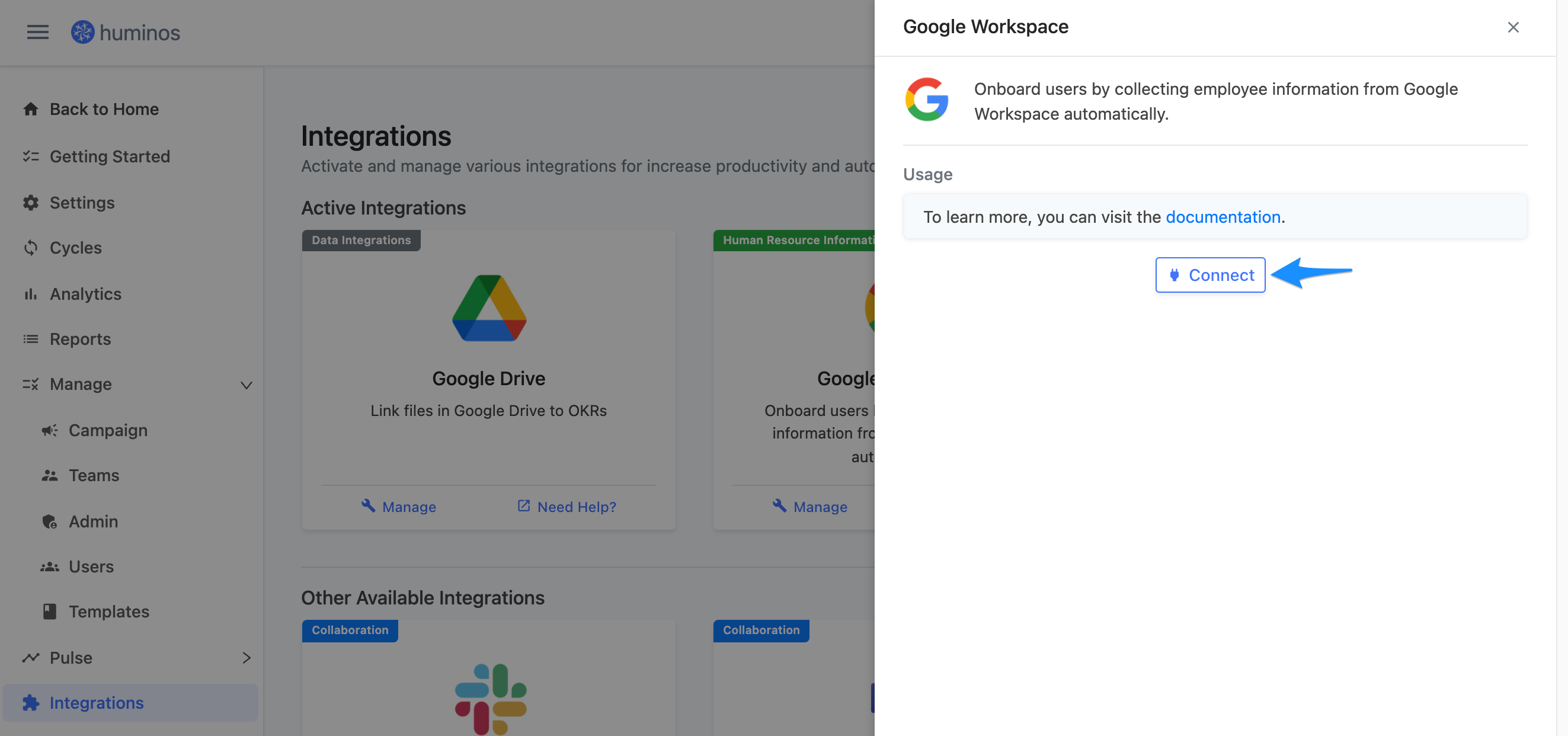Open Integrations in sidebar
Viewport: 1568px width, 736px height.
coord(130,702)
